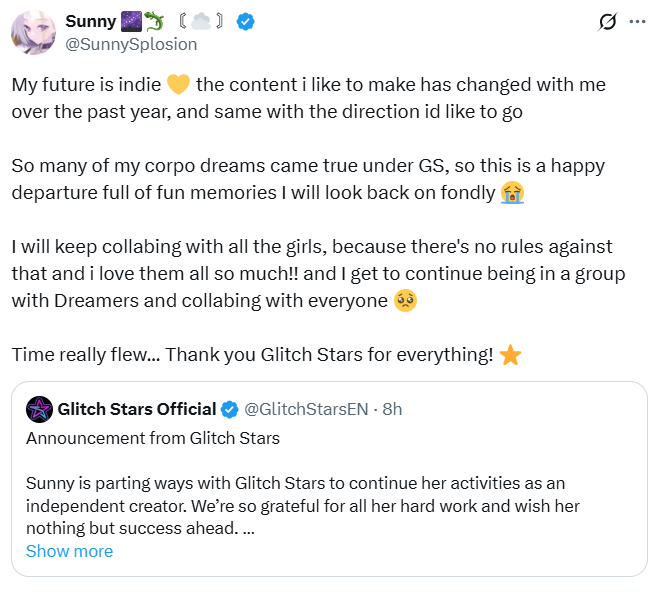The width and height of the screenshot is (658, 592).
Task: Click the Grok slashed-circle icon
Action: (x=607, y=21)
